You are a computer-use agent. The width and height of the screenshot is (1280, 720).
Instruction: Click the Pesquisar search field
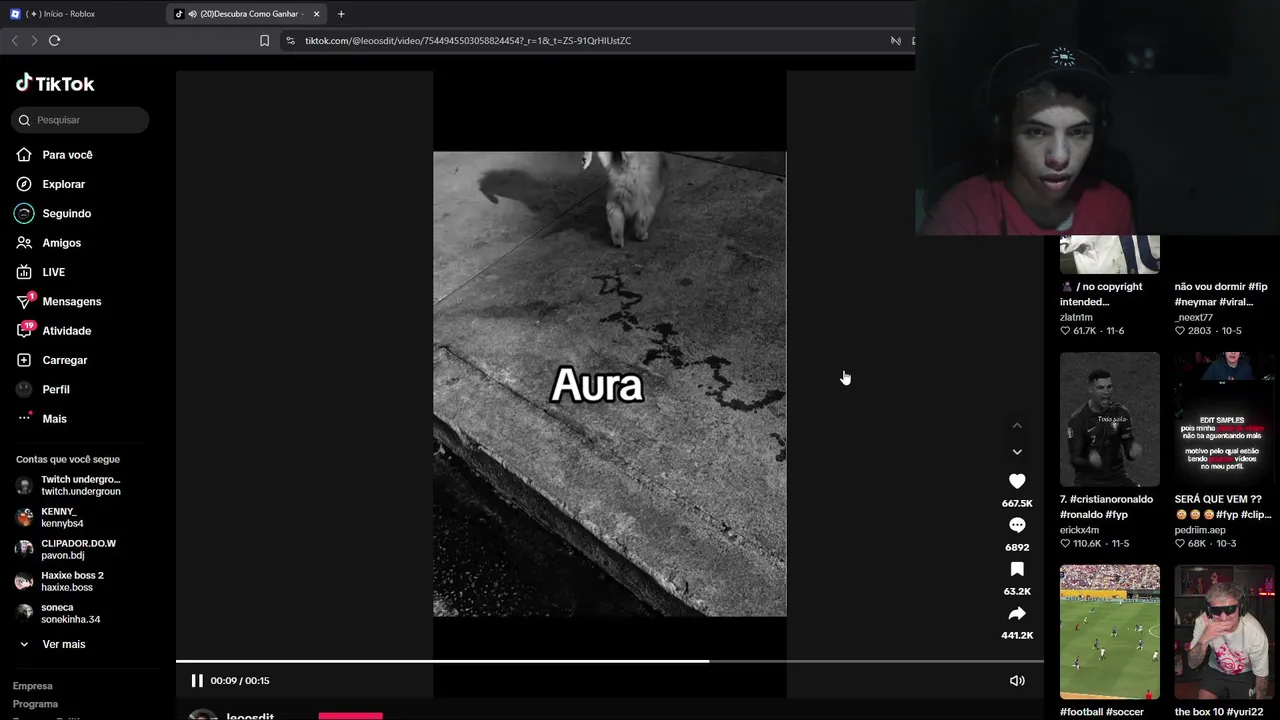[x=80, y=120]
